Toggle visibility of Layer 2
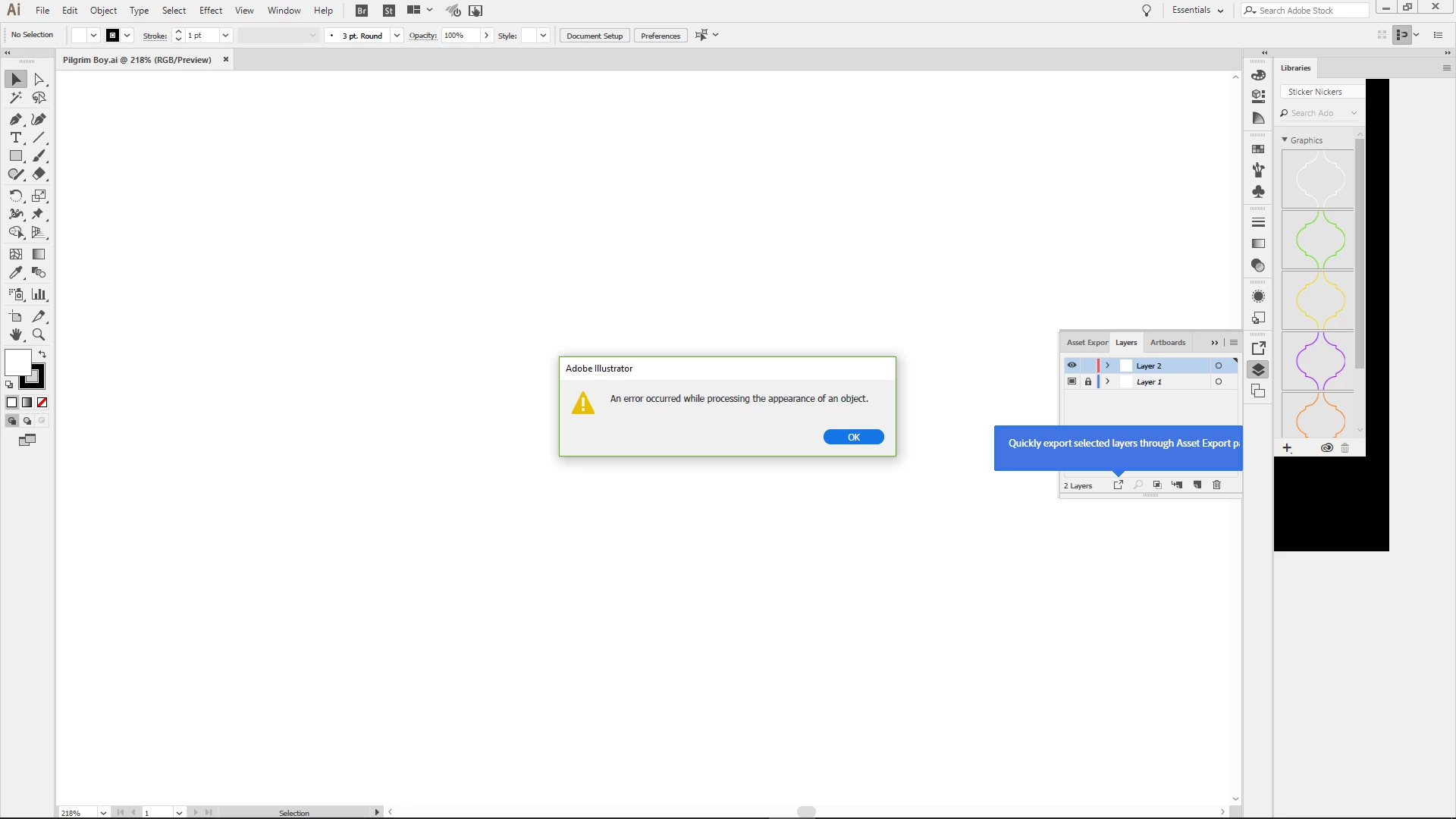This screenshot has width=1456, height=819. pos(1072,366)
